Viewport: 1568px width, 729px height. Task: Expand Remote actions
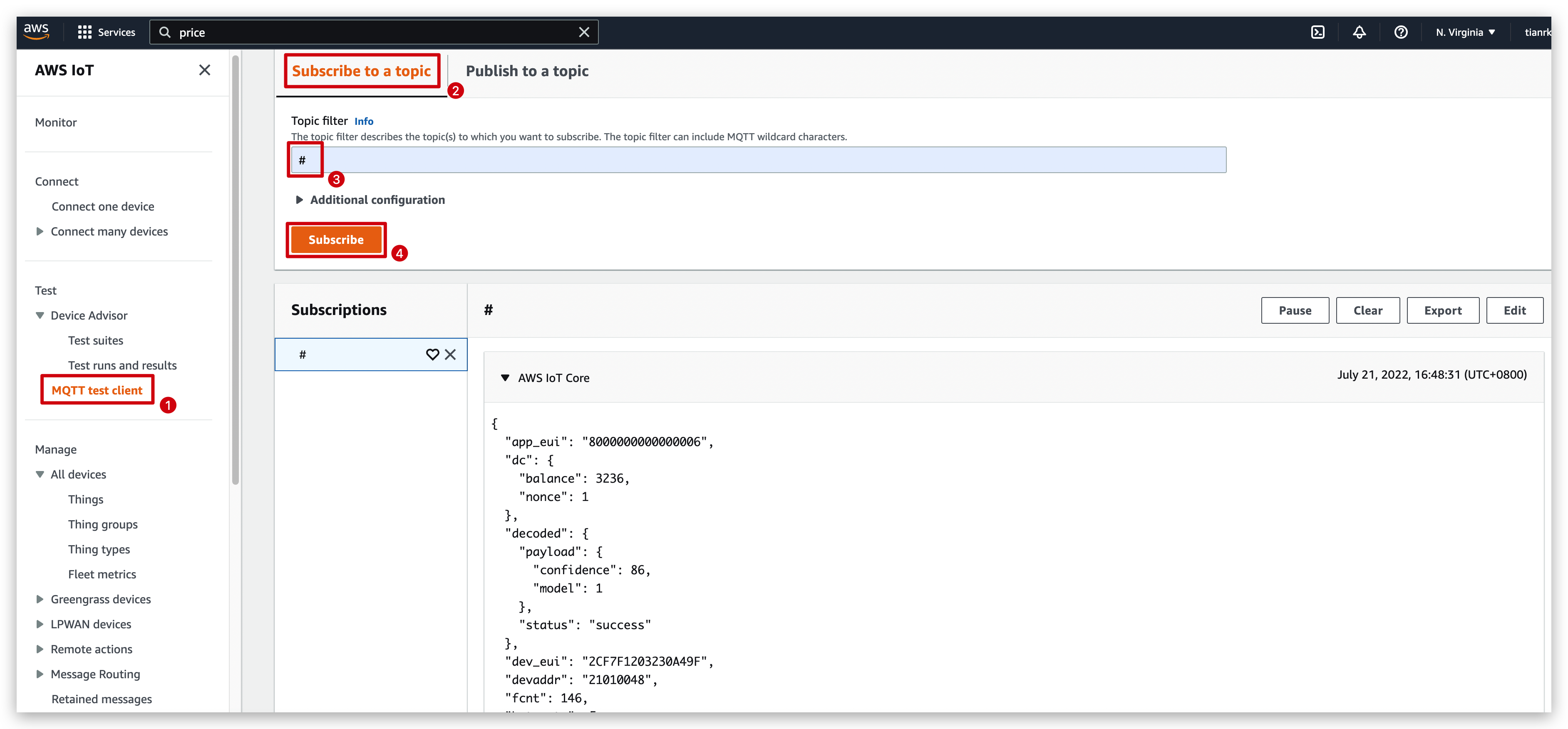(40, 649)
